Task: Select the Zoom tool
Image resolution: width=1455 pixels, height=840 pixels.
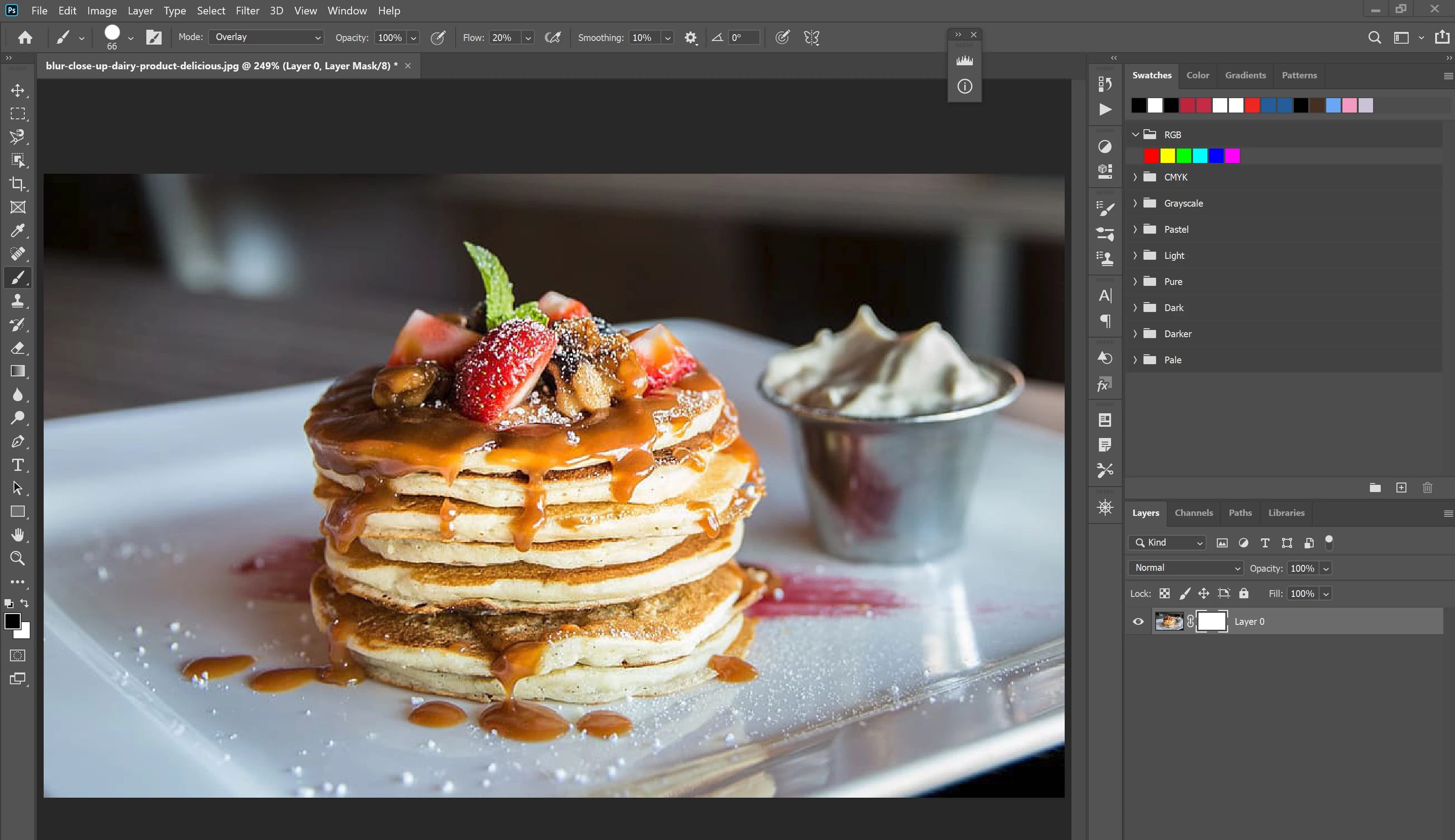Action: pos(17,559)
